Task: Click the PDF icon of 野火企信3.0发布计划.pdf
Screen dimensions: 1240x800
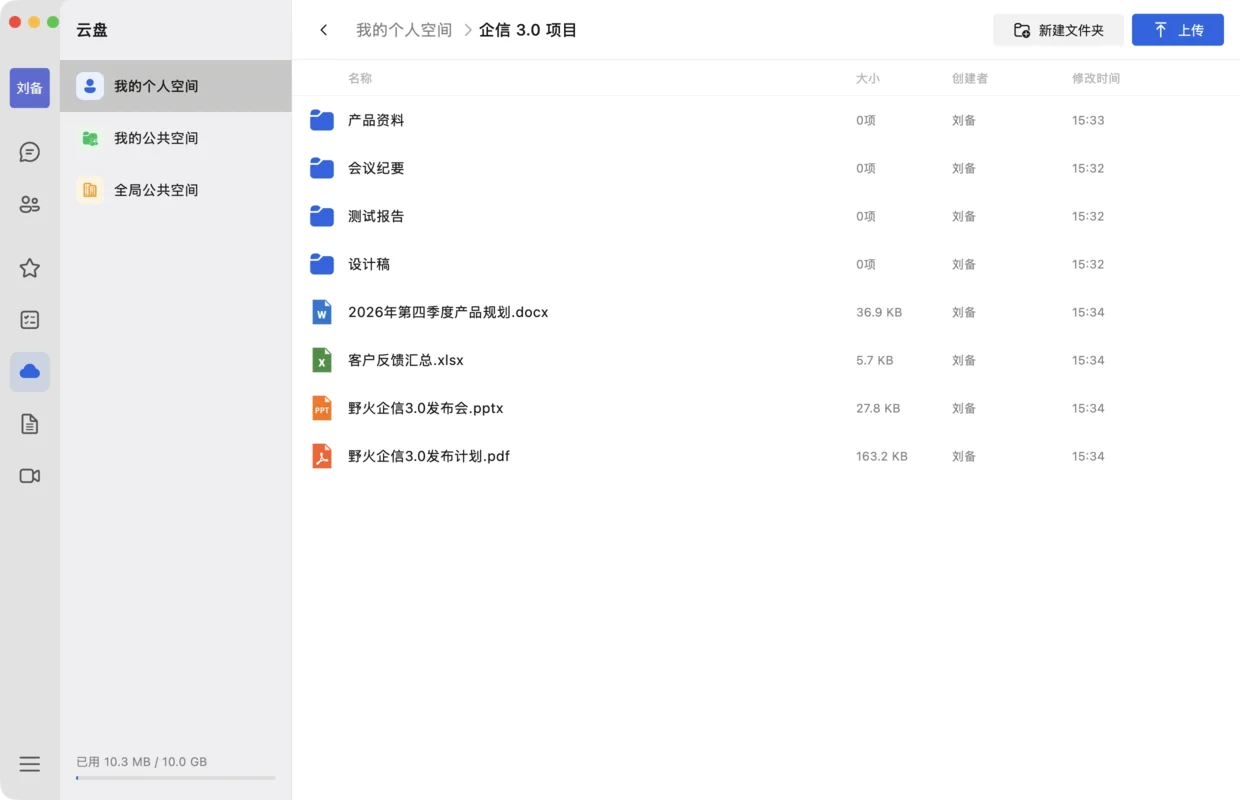Action: pos(322,456)
